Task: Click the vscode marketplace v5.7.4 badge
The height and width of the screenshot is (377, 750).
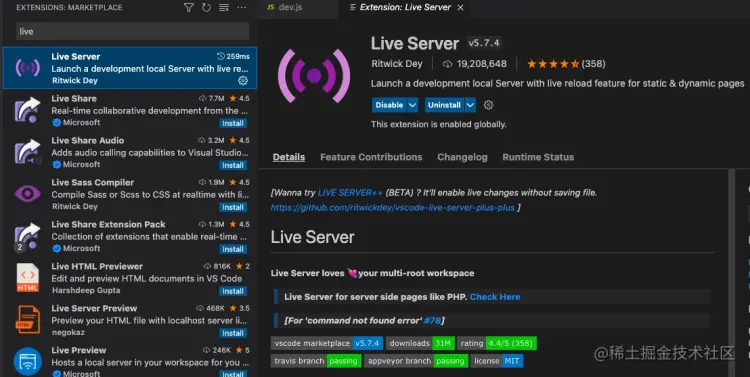Action: coord(327,344)
